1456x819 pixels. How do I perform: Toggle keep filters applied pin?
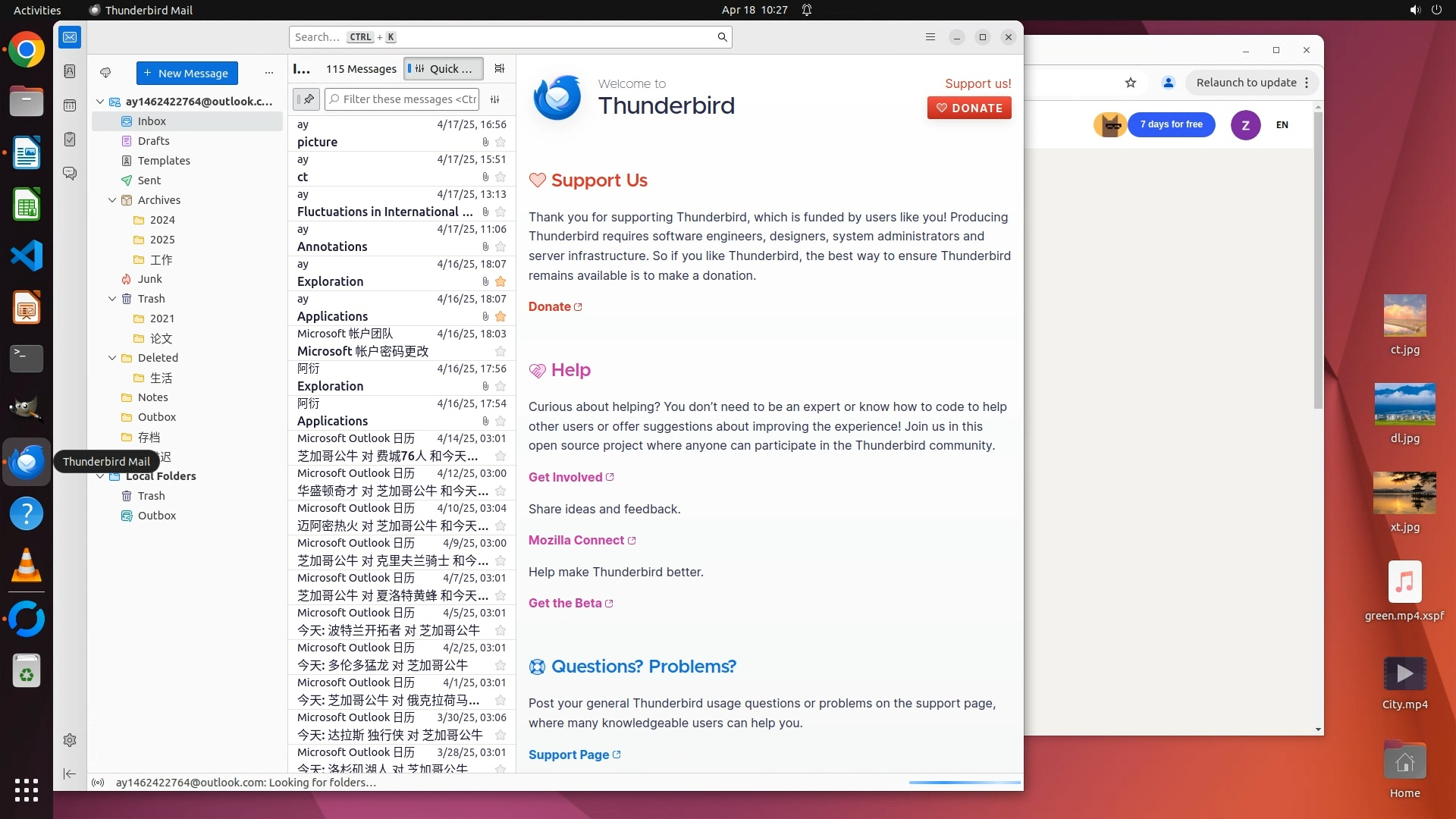coord(306,99)
